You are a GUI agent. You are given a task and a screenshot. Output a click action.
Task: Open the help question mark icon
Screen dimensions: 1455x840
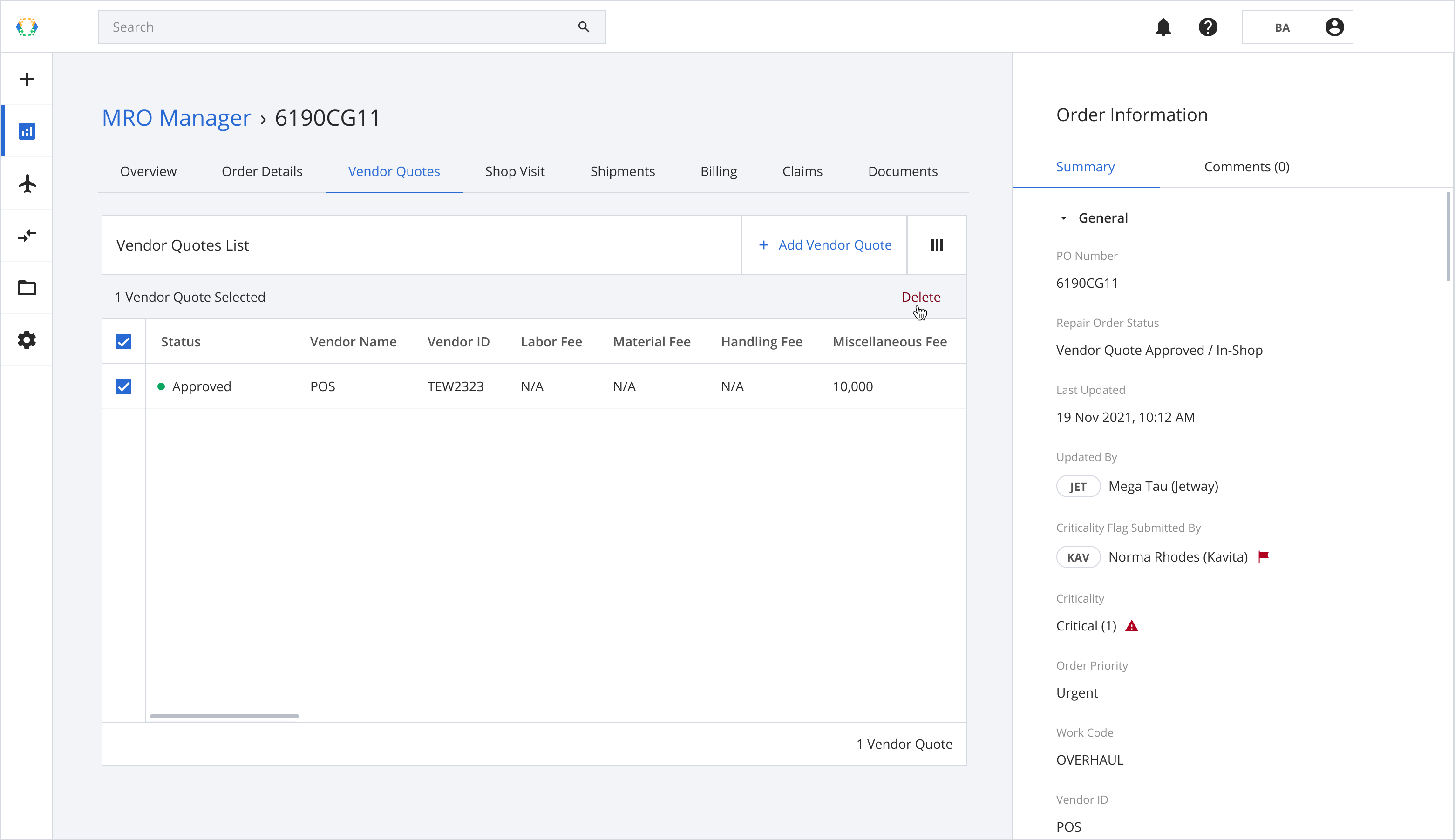point(1208,27)
